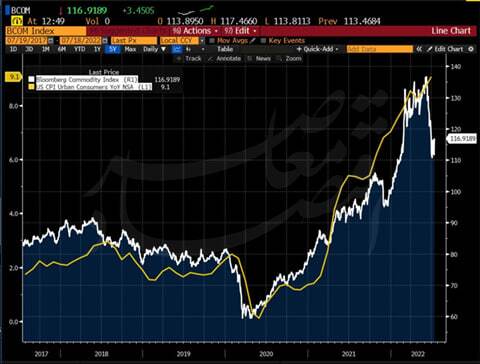Enable the Mov Avgs checkbox
Image resolution: width=480 pixels, height=364 pixels.
tap(212, 41)
